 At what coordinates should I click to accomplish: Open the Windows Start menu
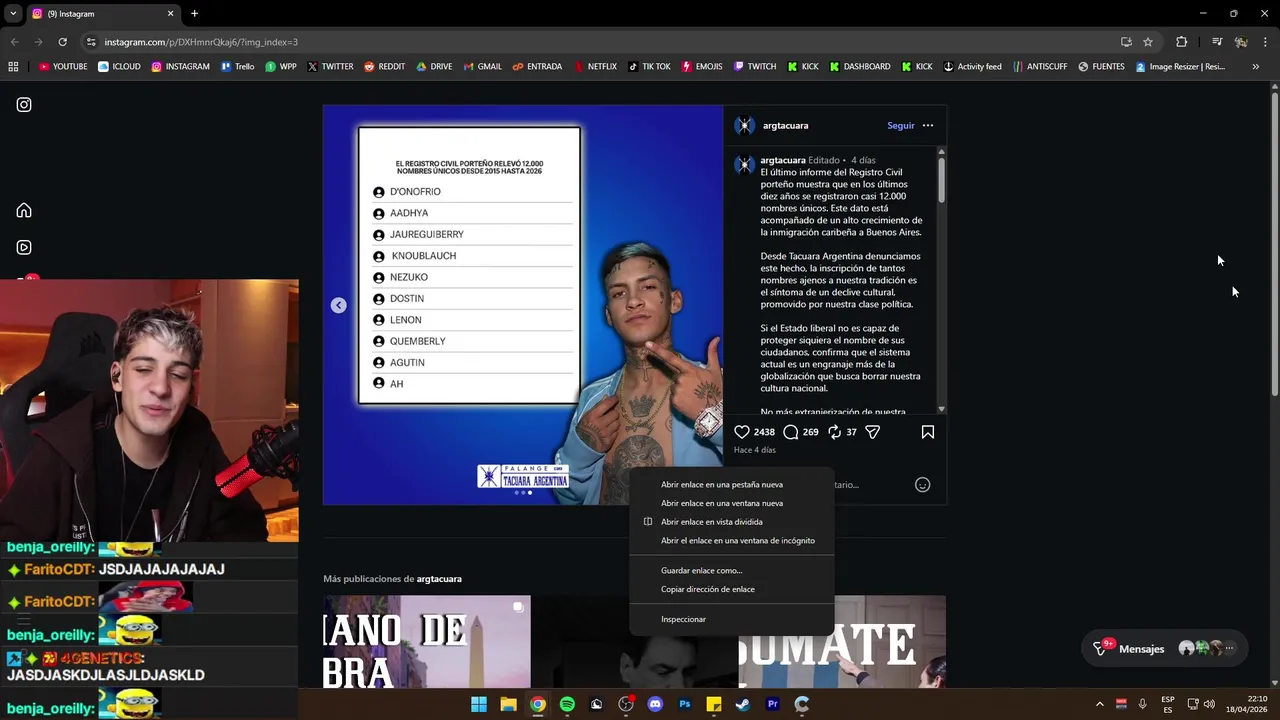click(x=479, y=704)
